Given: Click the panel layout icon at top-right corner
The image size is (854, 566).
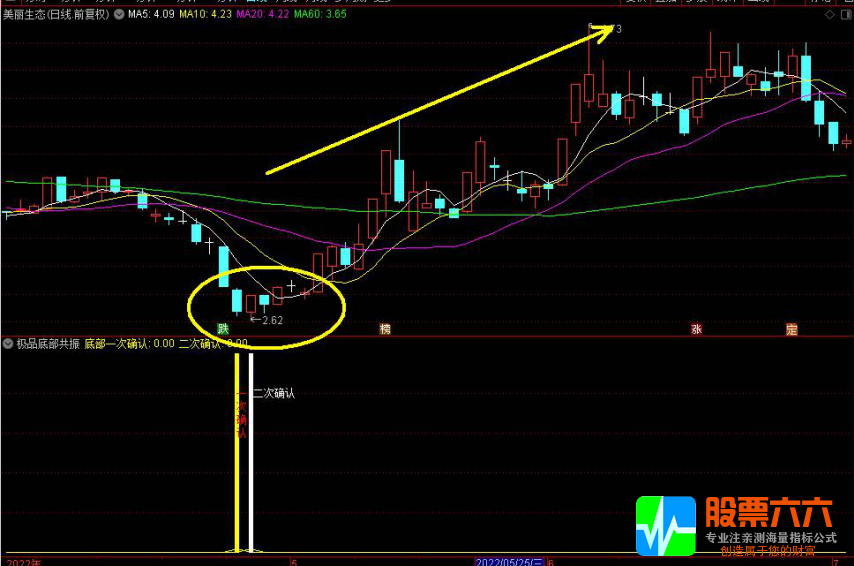Looking at the screenshot, I should tap(847, 15).
